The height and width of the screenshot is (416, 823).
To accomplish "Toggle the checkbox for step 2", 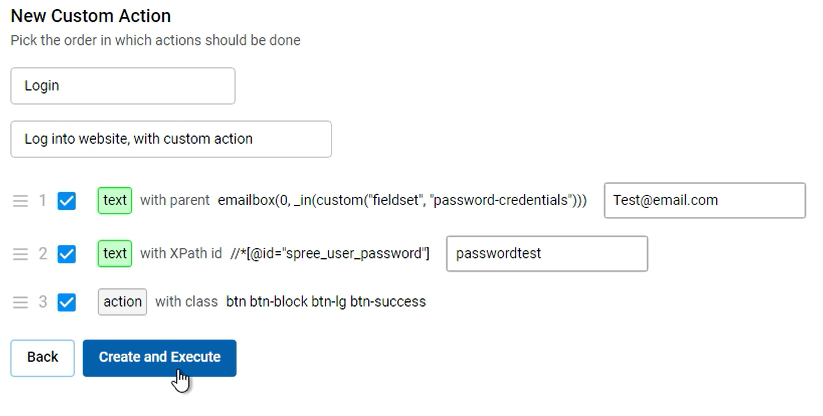I will click(x=67, y=254).
